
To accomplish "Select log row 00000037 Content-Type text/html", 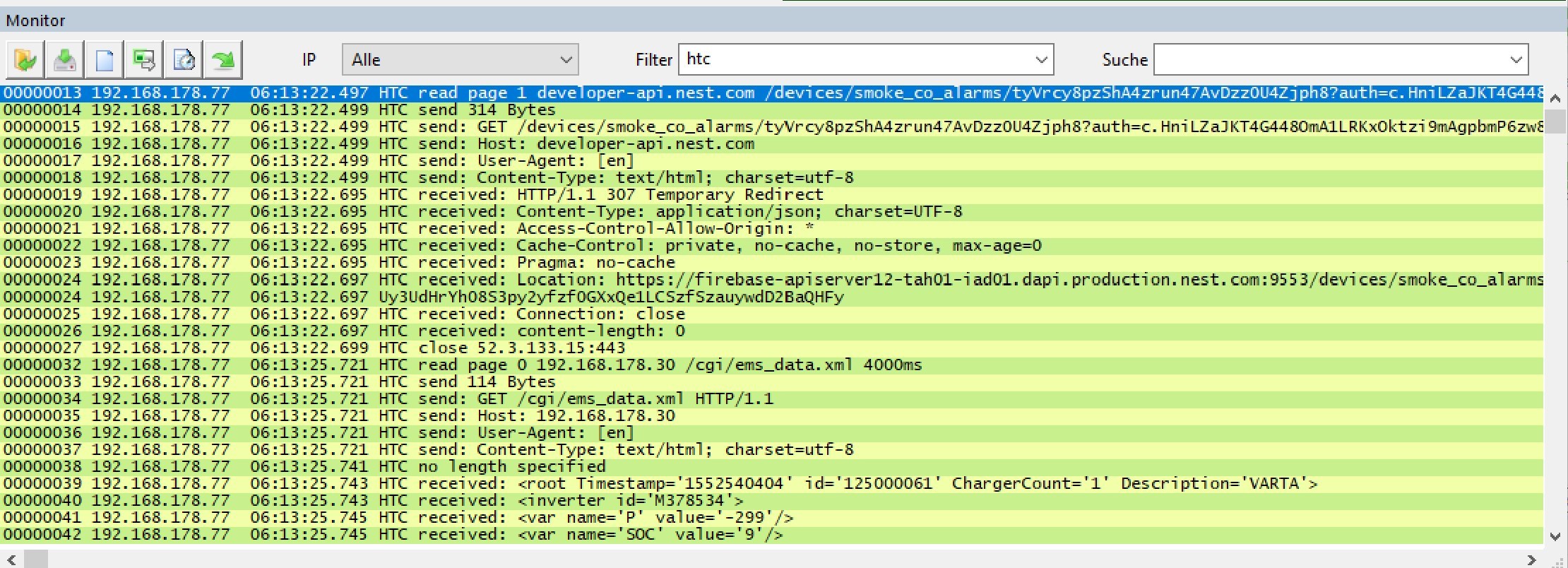I will (772, 450).
